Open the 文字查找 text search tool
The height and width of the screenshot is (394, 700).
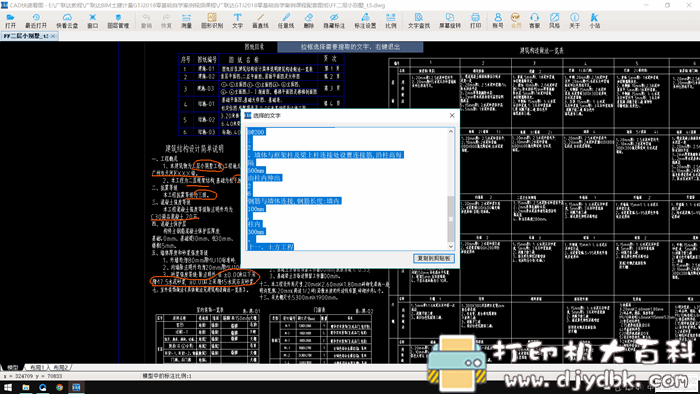pos(419,21)
